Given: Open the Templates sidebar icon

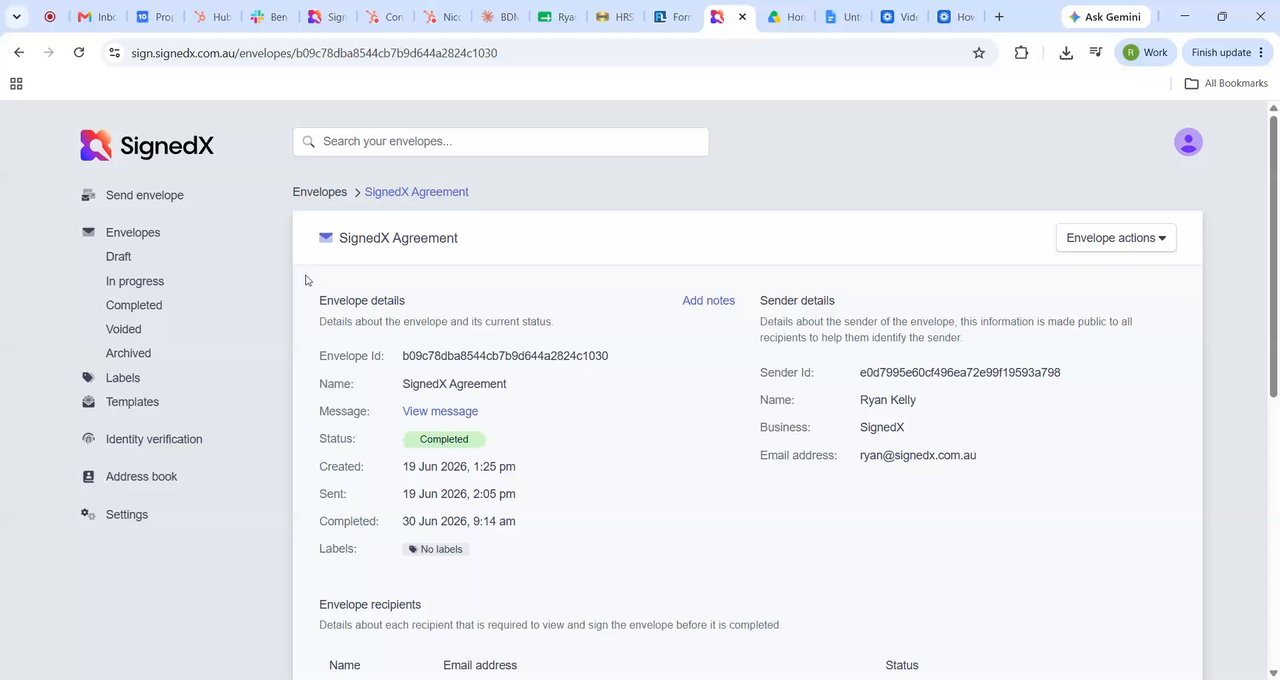Looking at the screenshot, I should point(88,402).
